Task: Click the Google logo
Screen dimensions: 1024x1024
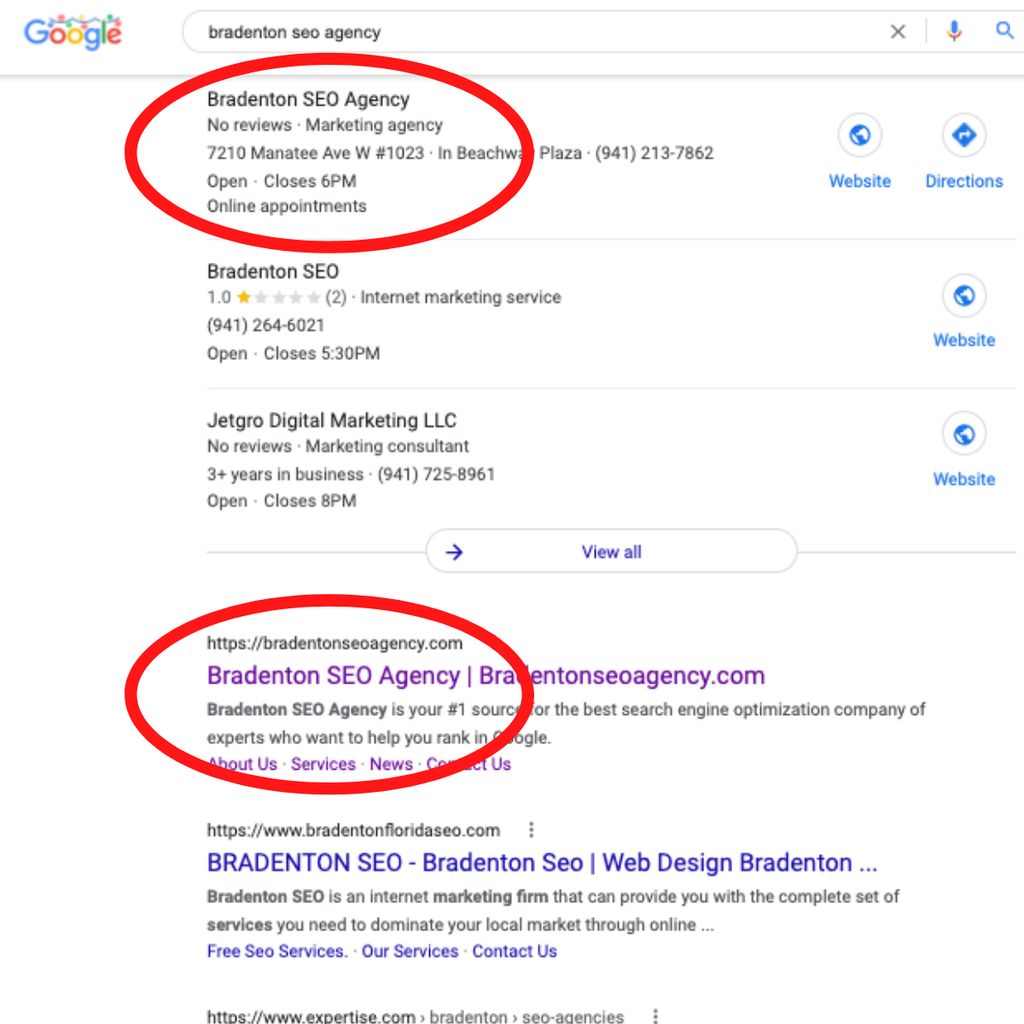Action: 73,32
